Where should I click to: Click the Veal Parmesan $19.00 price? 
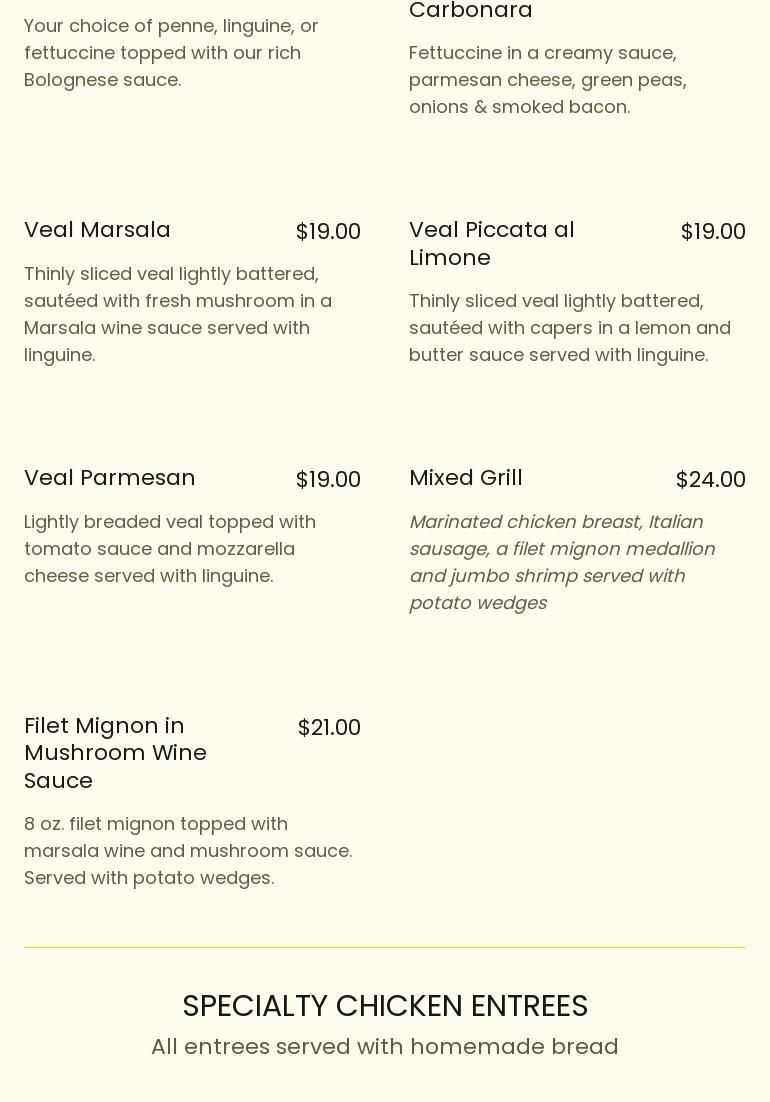328,479
